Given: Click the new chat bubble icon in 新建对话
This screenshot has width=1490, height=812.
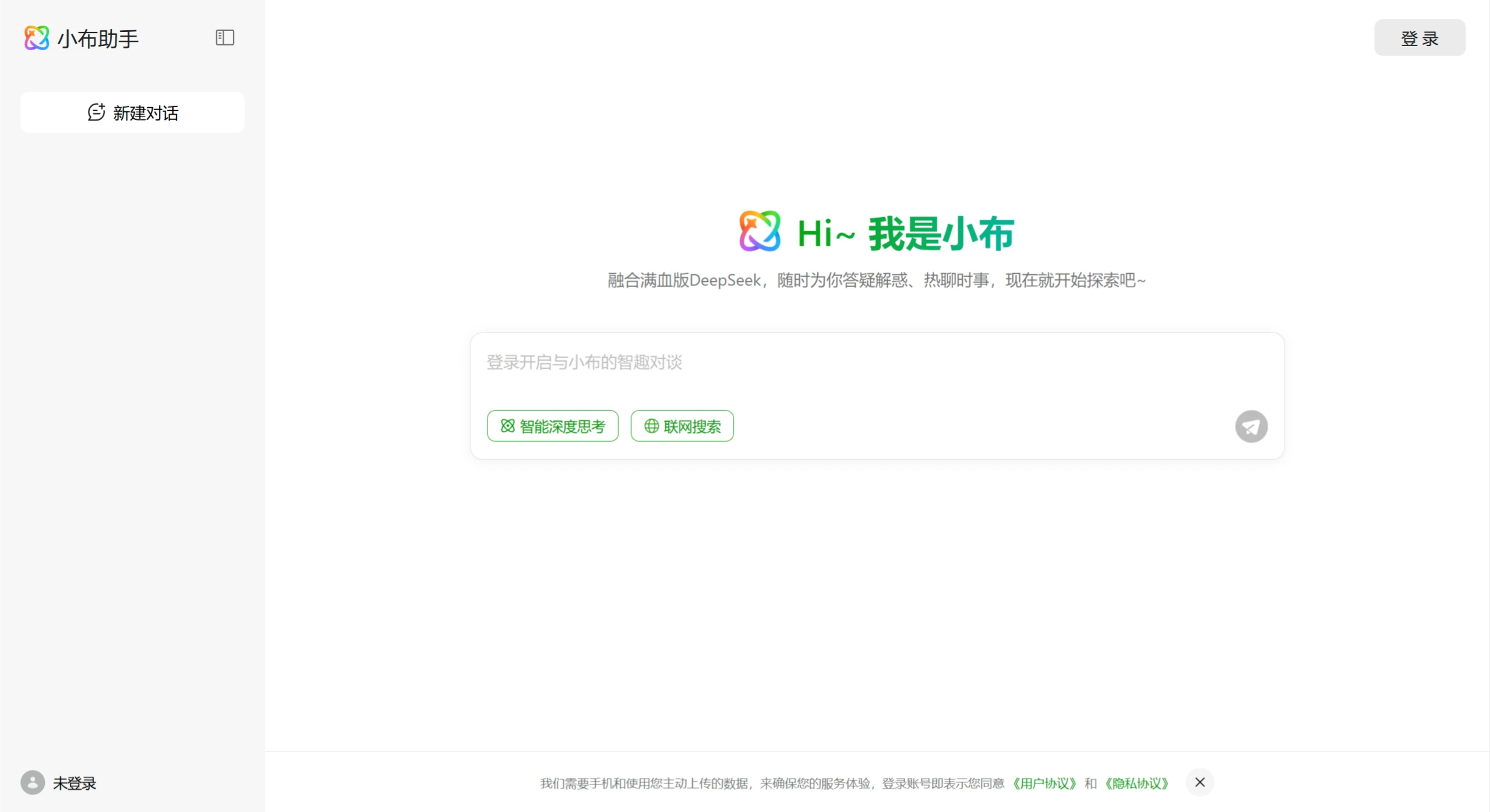Looking at the screenshot, I should [96, 112].
